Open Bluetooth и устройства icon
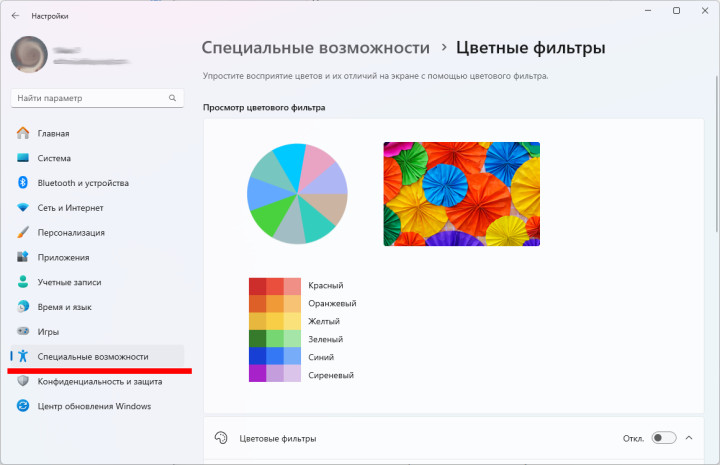720x465 pixels. 23,183
